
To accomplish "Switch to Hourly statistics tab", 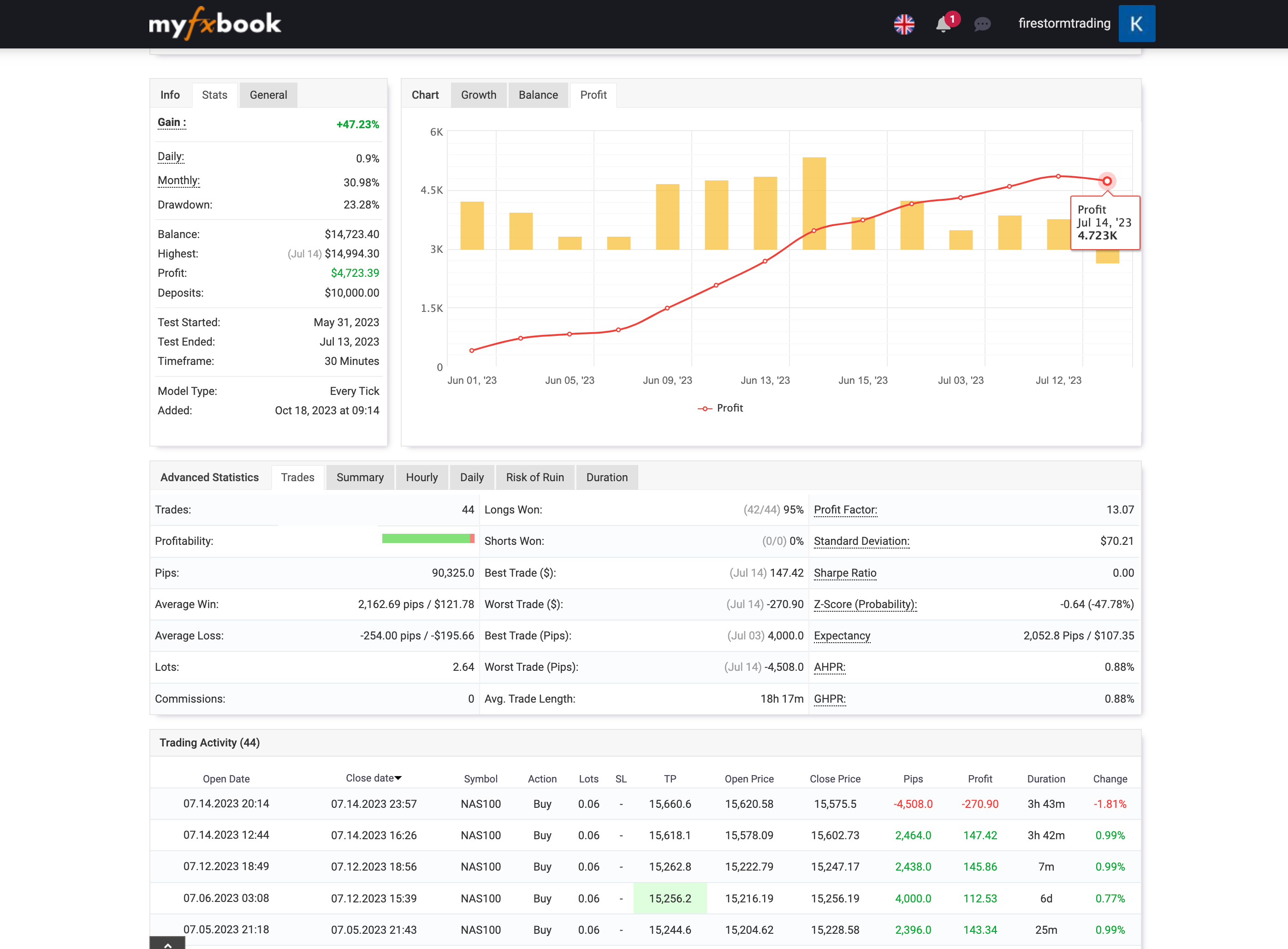I will [421, 477].
